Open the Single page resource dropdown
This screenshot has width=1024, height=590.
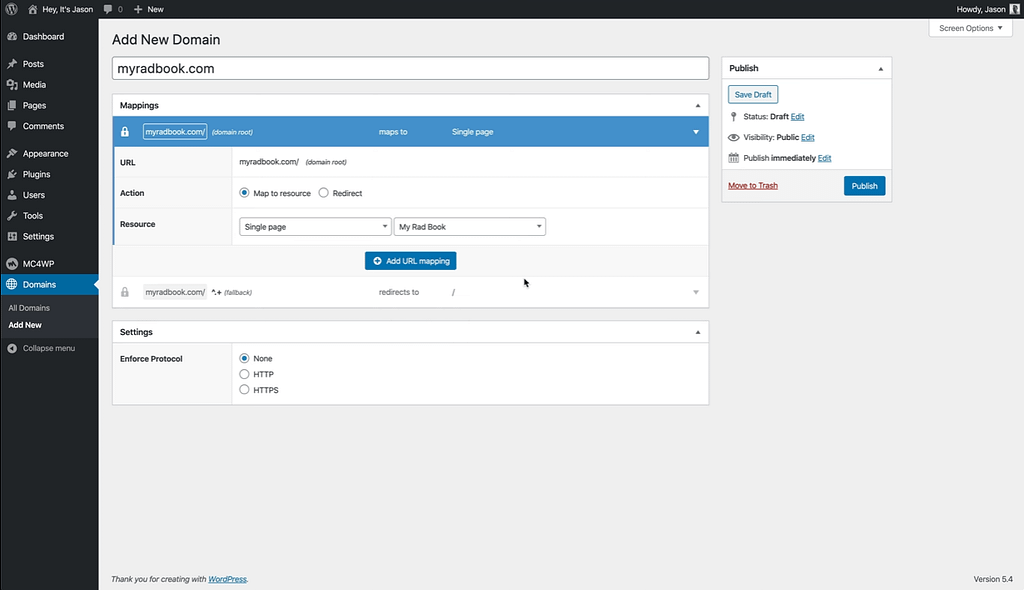[x=315, y=226]
